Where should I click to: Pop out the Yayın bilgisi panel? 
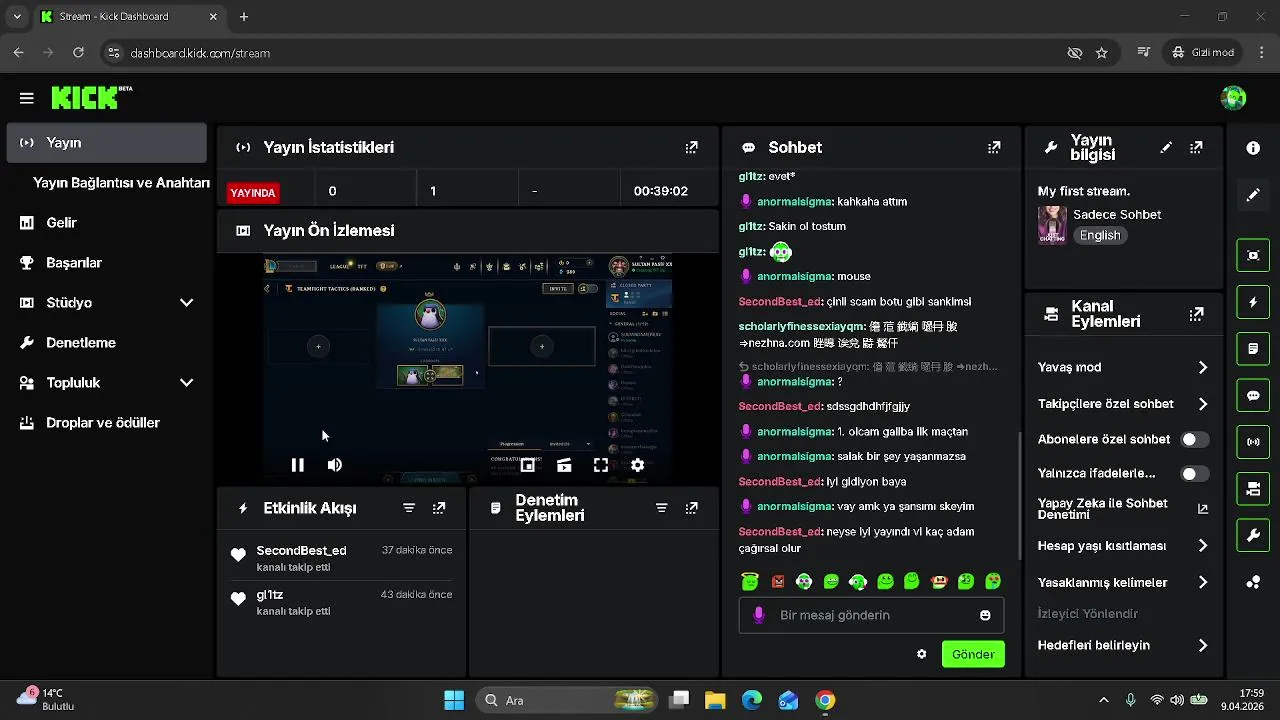pos(1196,147)
